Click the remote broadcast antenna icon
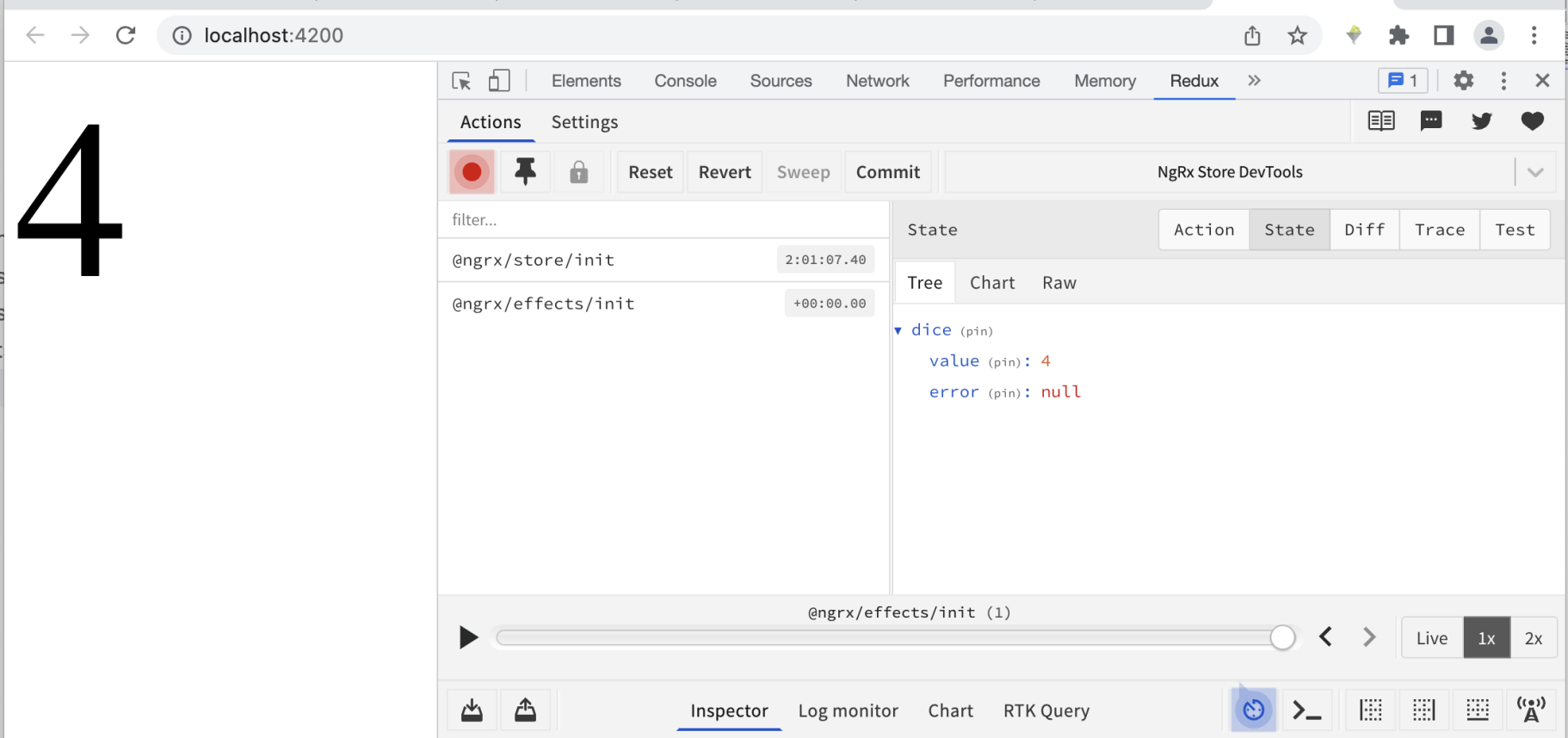 point(1531,710)
